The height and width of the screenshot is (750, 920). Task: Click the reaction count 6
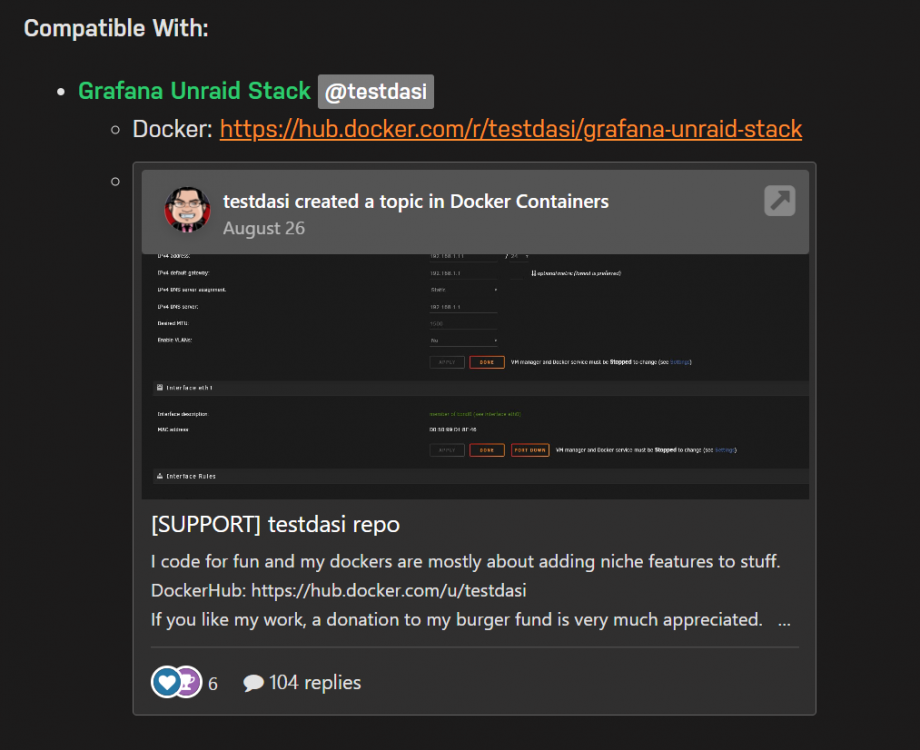point(213,684)
